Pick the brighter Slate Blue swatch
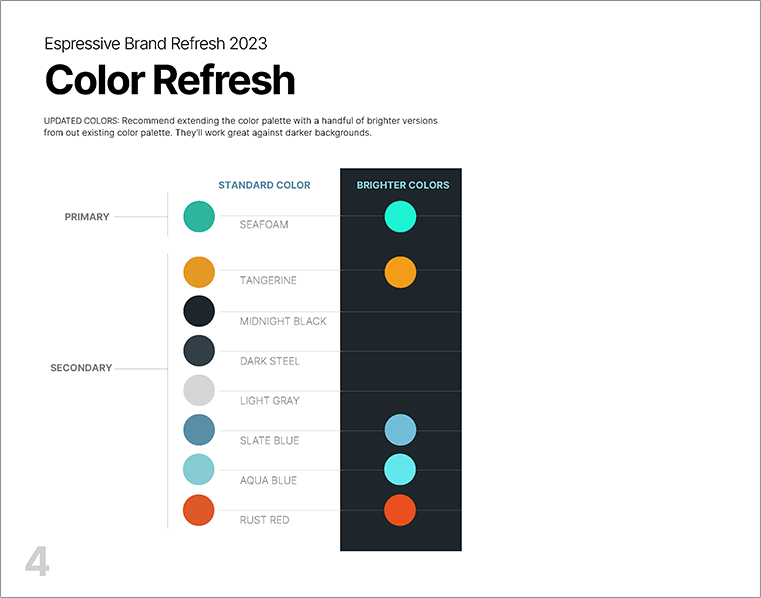 tap(400, 430)
